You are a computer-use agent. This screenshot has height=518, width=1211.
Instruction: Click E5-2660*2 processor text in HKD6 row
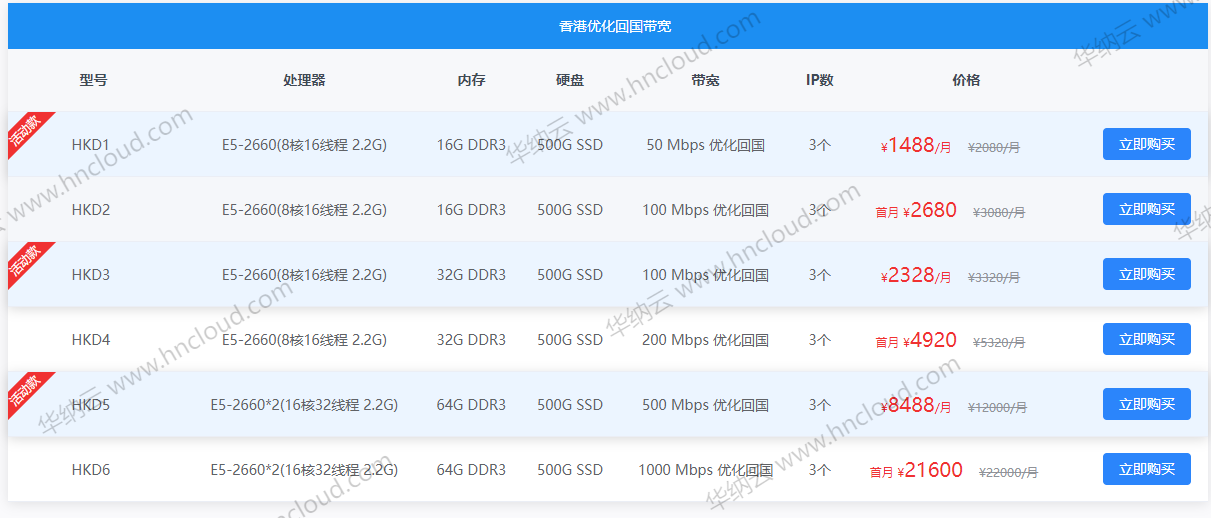point(304,470)
